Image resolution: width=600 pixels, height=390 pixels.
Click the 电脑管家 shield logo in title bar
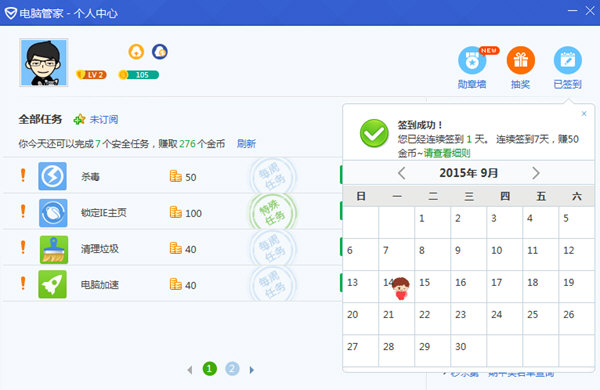point(10,13)
